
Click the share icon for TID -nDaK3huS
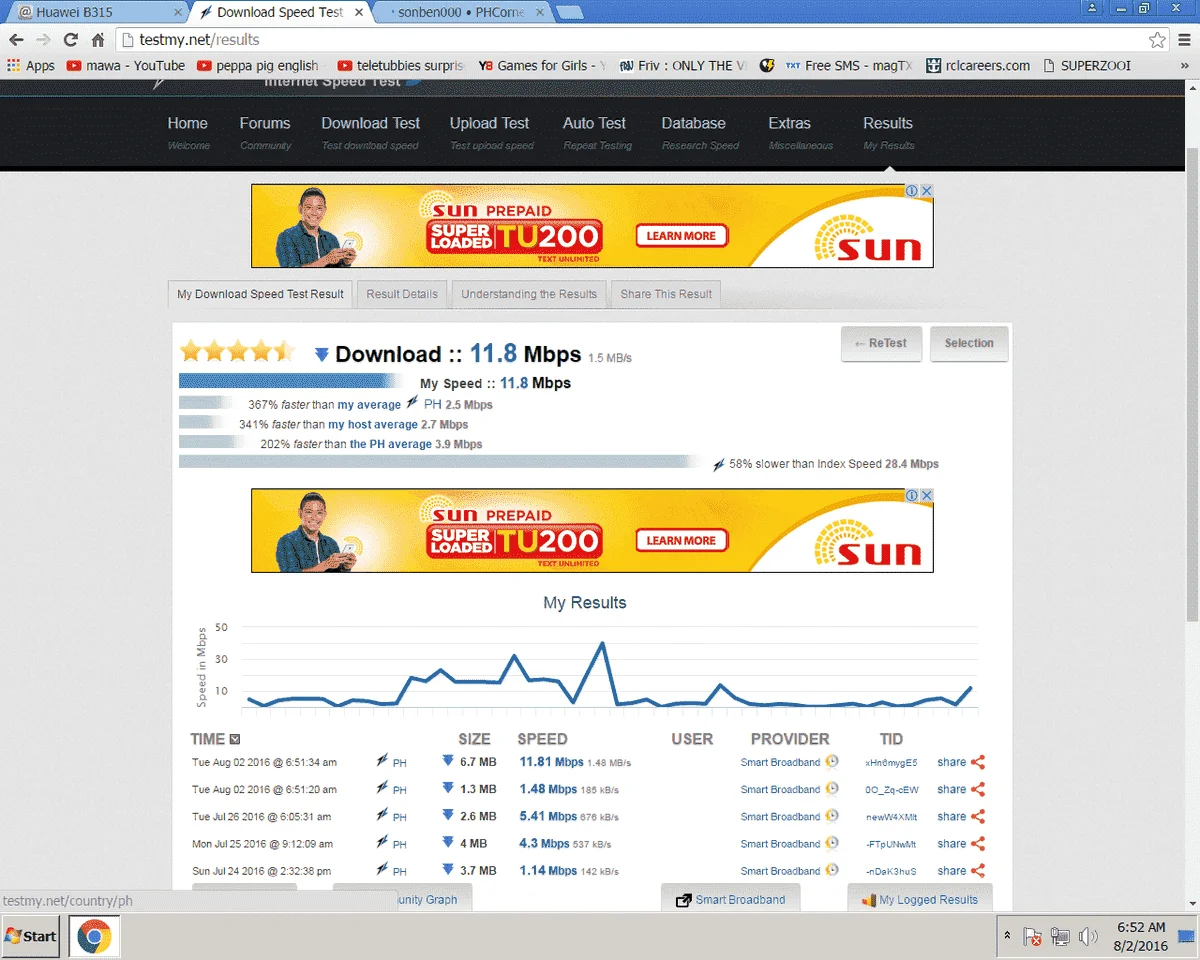coord(978,870)
